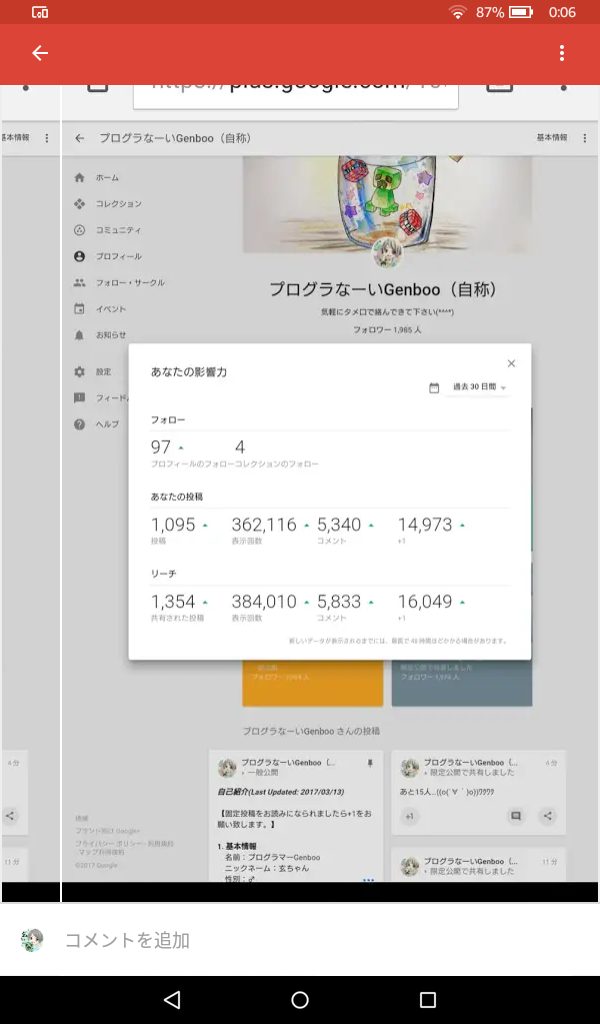Click the 4 collection follow count
The image size is (600, 1024).
(240, 447)
